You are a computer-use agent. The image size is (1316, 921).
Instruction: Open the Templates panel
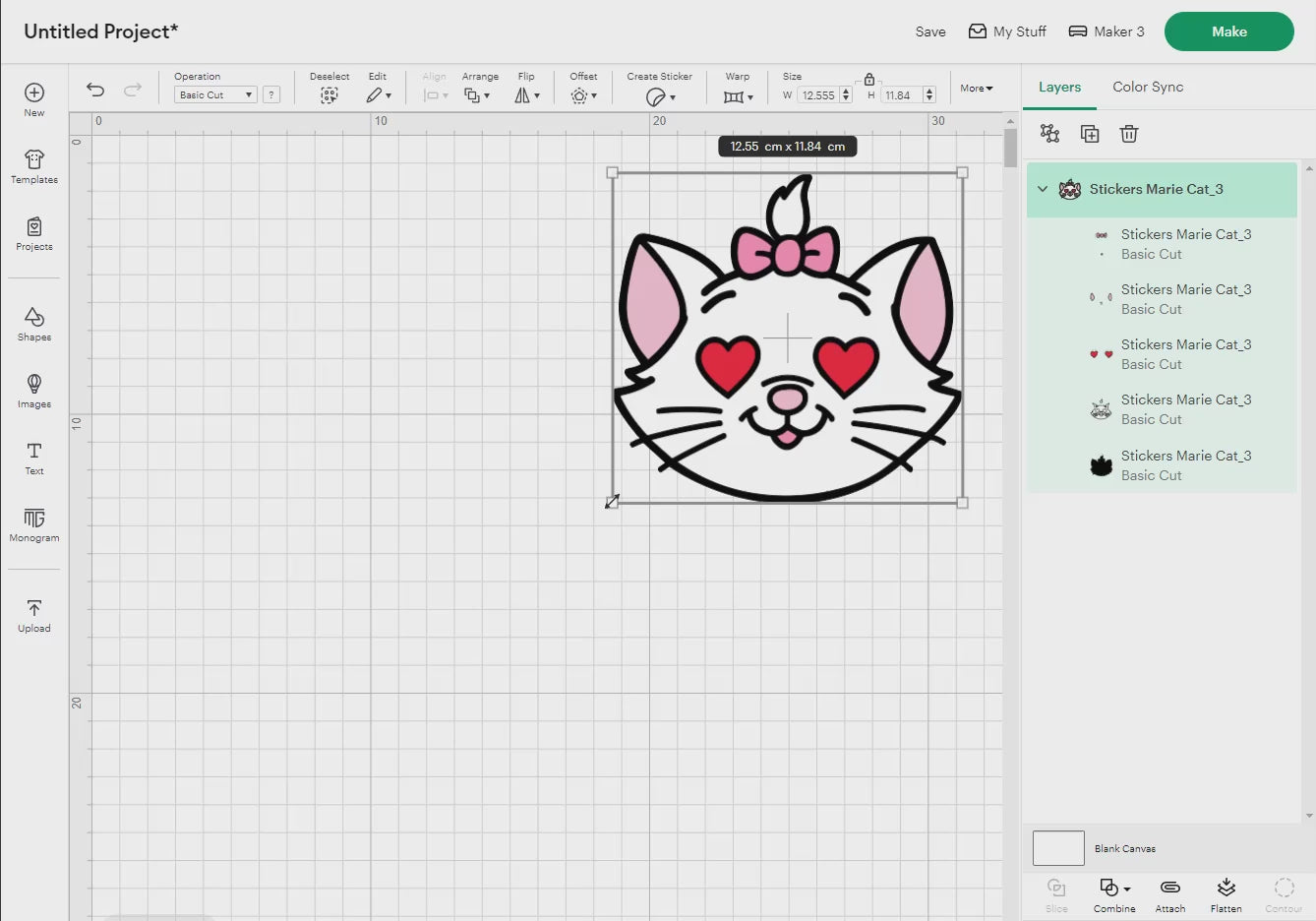click(34, 166)
